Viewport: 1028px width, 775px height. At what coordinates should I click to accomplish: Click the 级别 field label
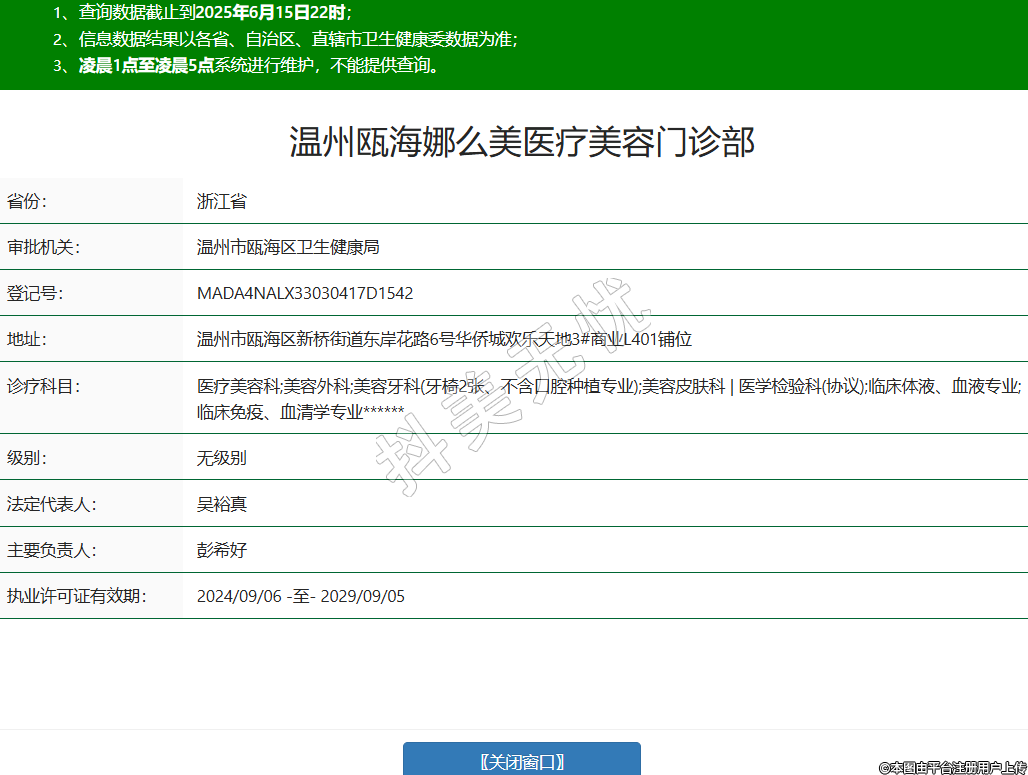[x=28, y=458]
